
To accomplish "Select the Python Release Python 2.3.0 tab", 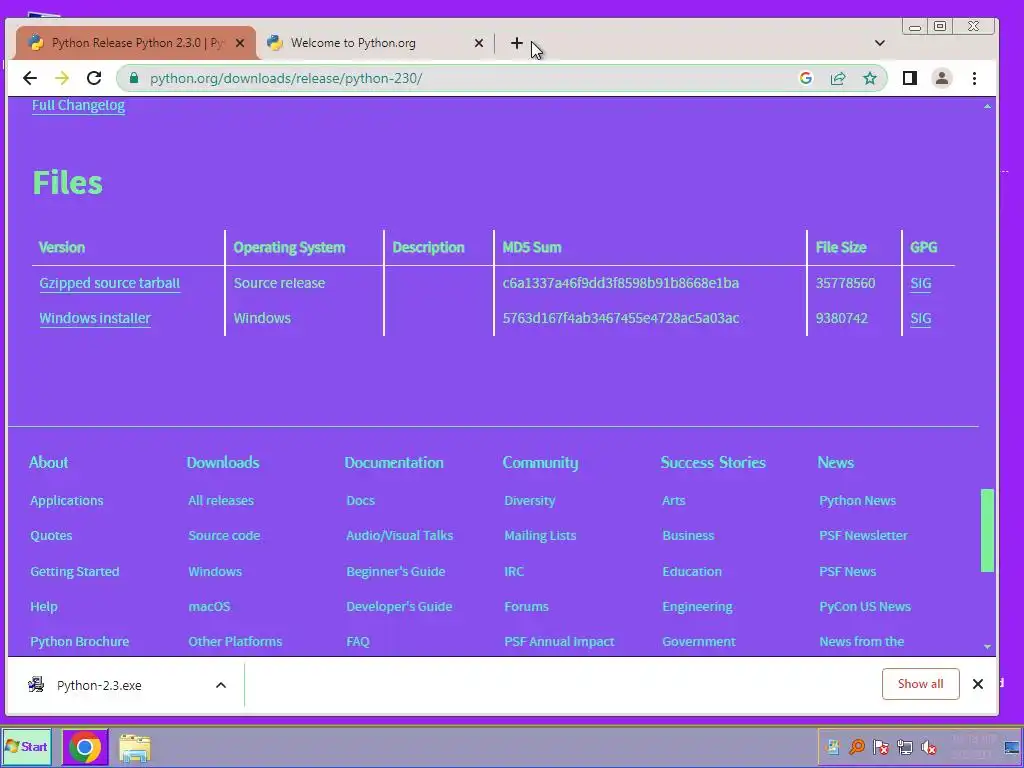I will point(136,43).
